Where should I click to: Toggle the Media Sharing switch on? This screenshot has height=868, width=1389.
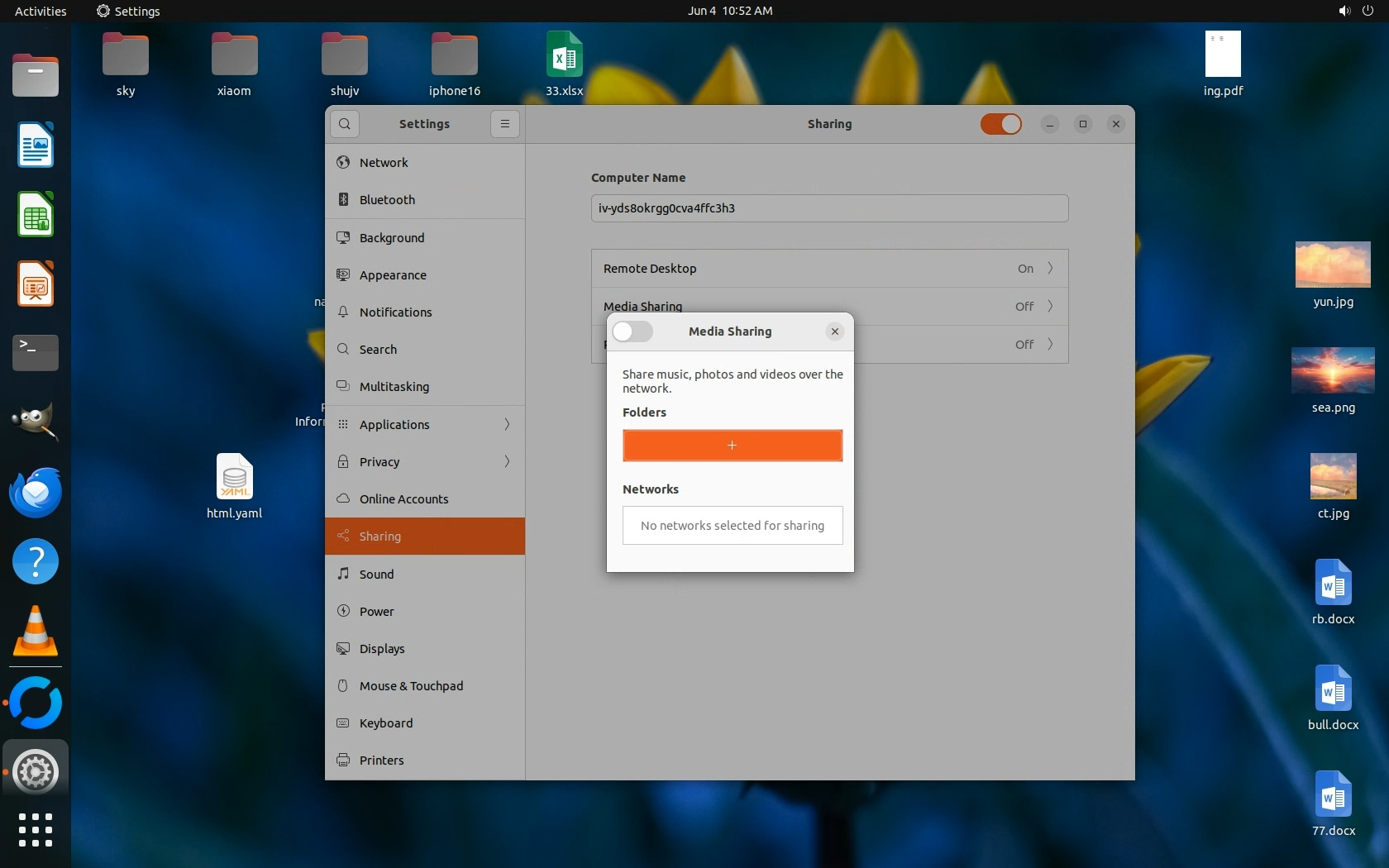632,331
